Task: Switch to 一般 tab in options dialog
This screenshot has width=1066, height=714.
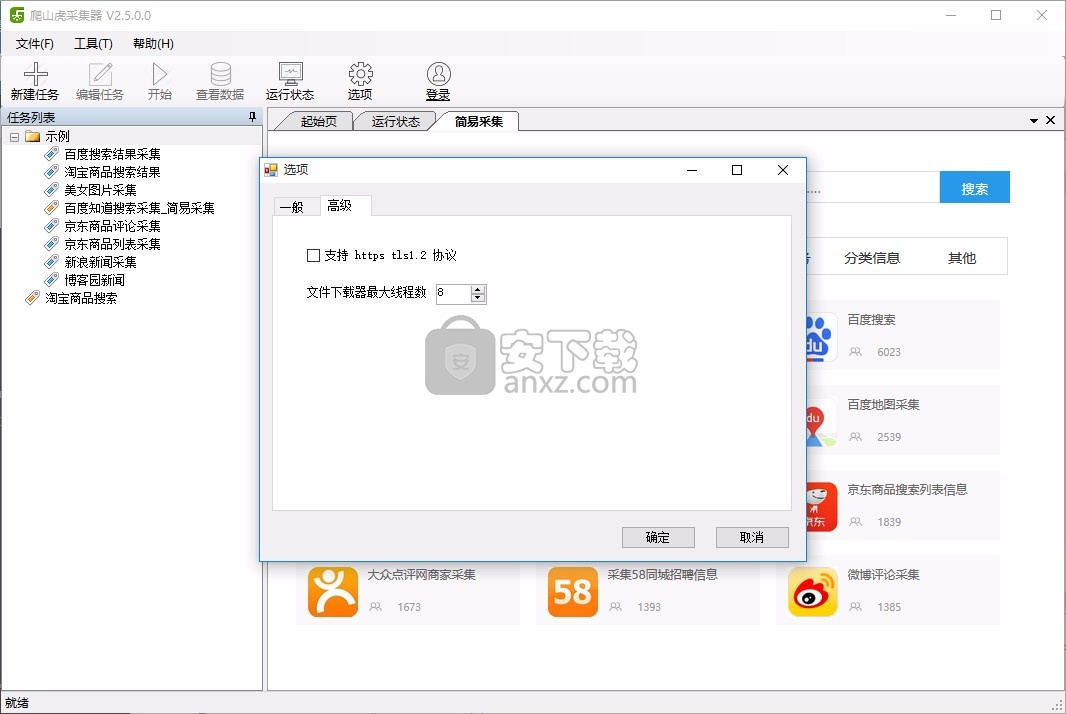Action: (x=292, y=207)
